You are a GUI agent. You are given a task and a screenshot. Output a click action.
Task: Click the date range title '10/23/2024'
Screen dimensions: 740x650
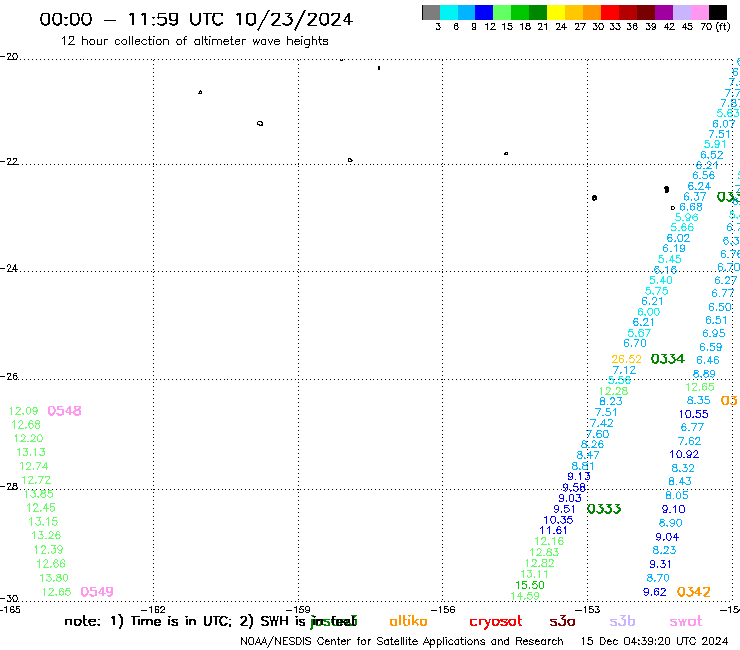294,19
